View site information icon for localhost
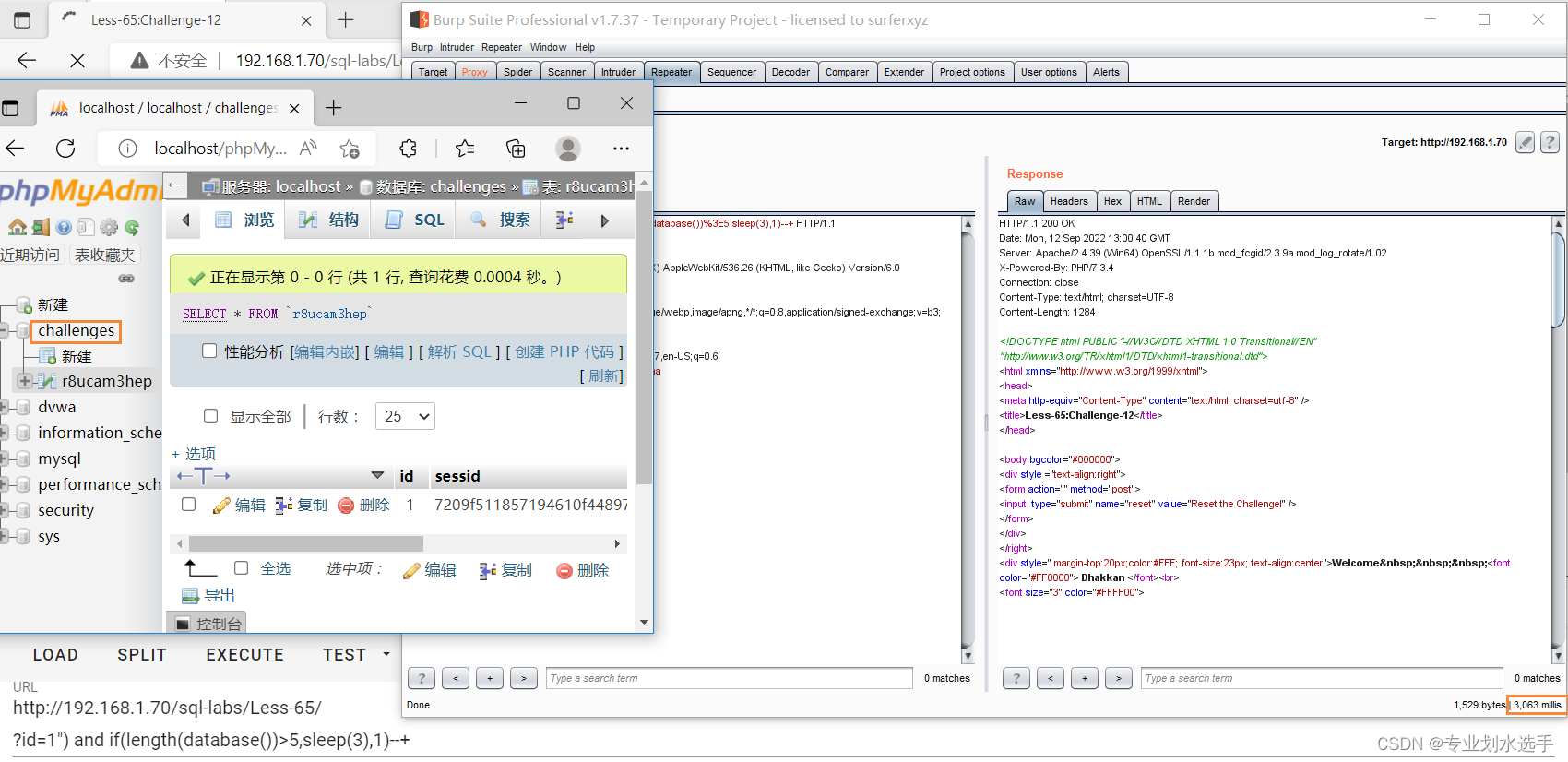 (x=128, y=149)
